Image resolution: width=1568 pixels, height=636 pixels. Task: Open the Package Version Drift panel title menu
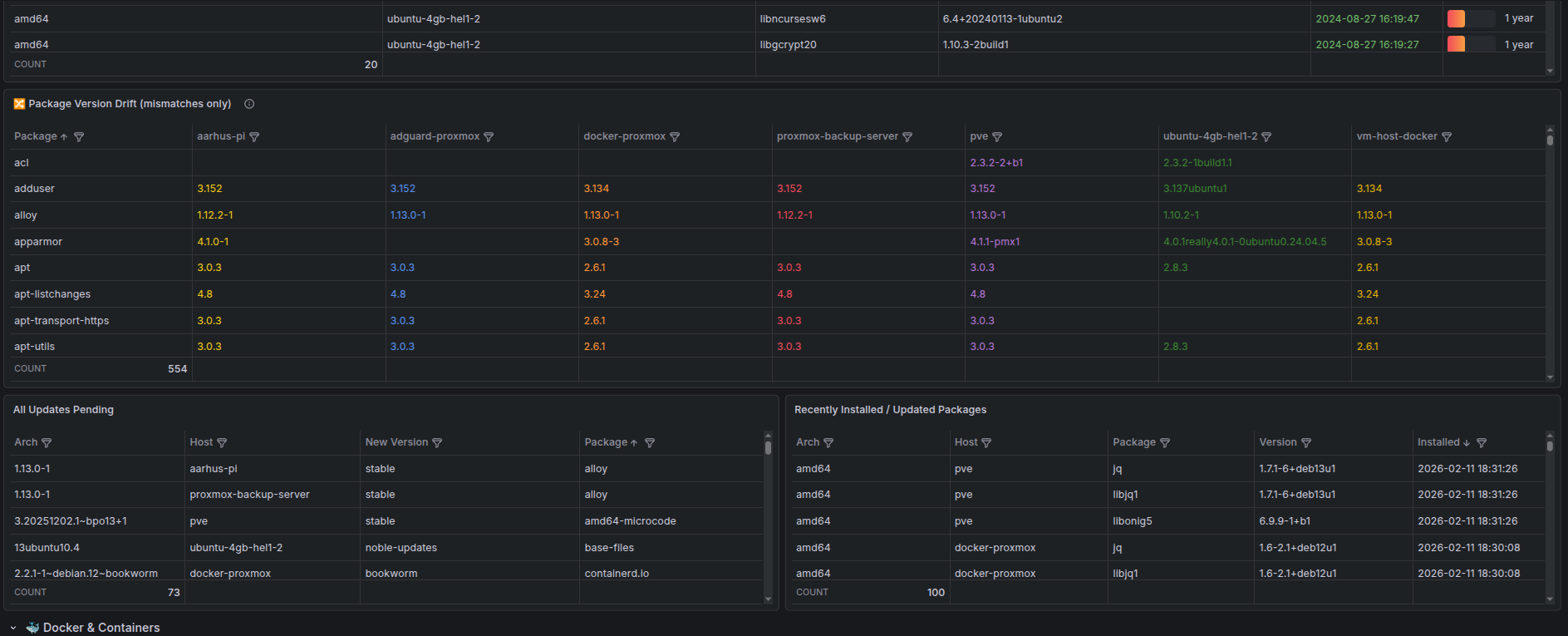coord(130,104)
